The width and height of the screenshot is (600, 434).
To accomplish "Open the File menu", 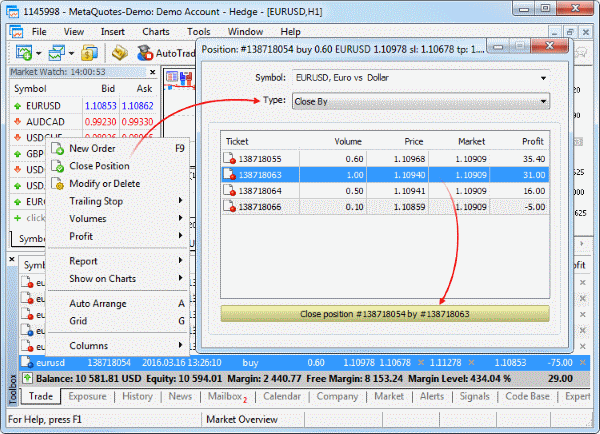I will coord(39,32).
